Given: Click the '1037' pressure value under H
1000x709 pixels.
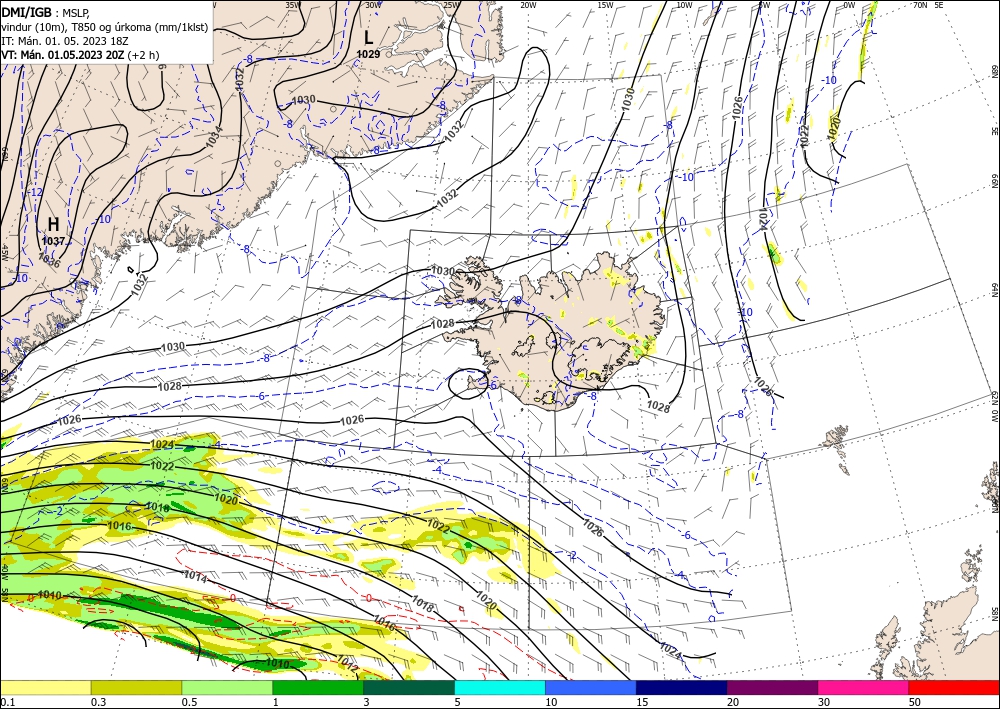Looking at the screenshot, I should pyautogui.click(x=54, y=241).
